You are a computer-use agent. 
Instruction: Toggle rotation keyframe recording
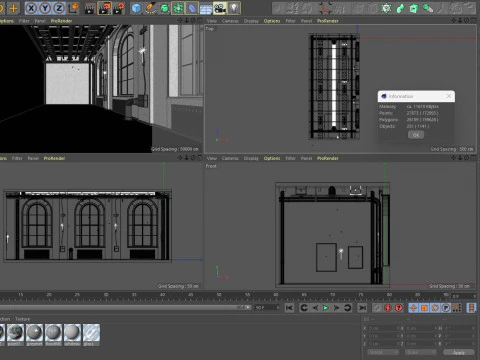[435, 308]
